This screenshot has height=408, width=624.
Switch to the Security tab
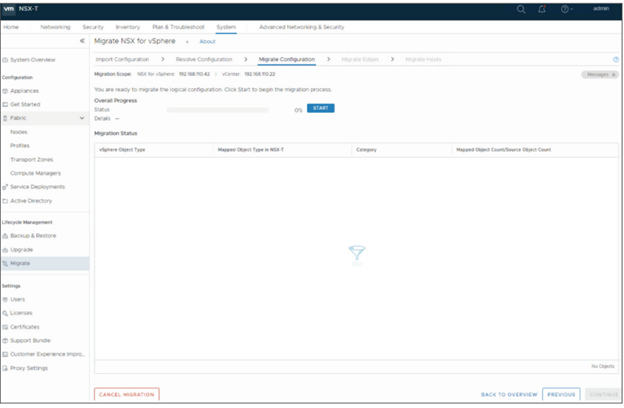[x=93, y=27]
